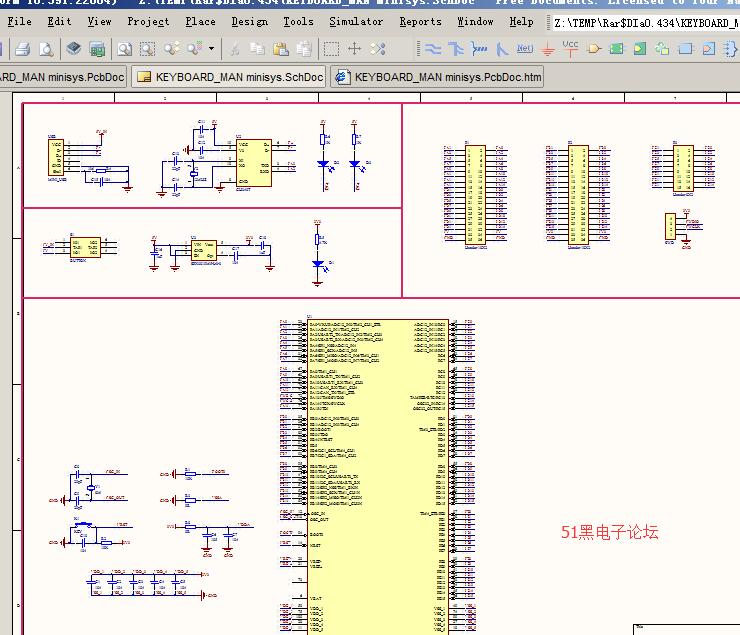Image resolution: width=740 pixels, height=635 pixels.
Task: Select the Place Bus tool
Action: (455, 49)
